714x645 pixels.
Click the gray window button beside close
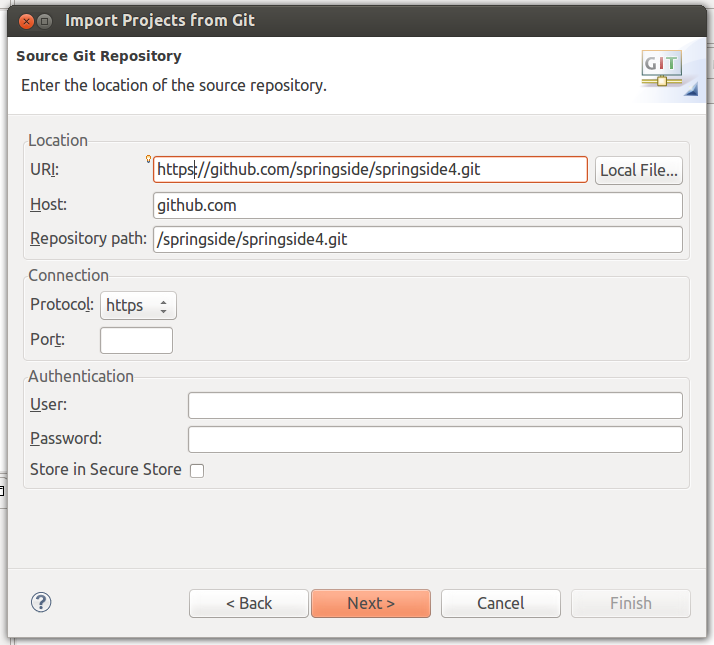pos(45,21)
